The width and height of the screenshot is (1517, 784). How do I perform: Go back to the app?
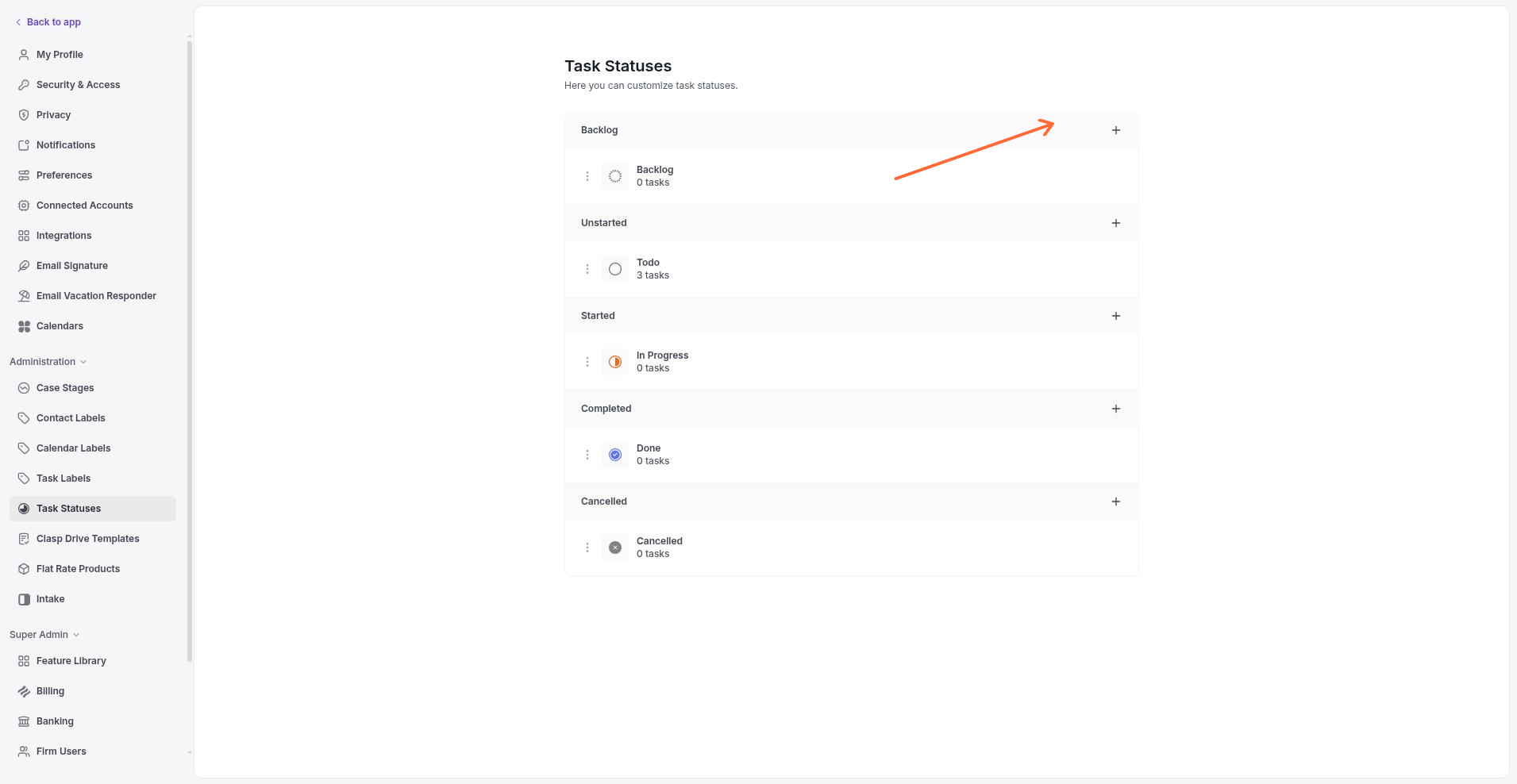(48, 22)
